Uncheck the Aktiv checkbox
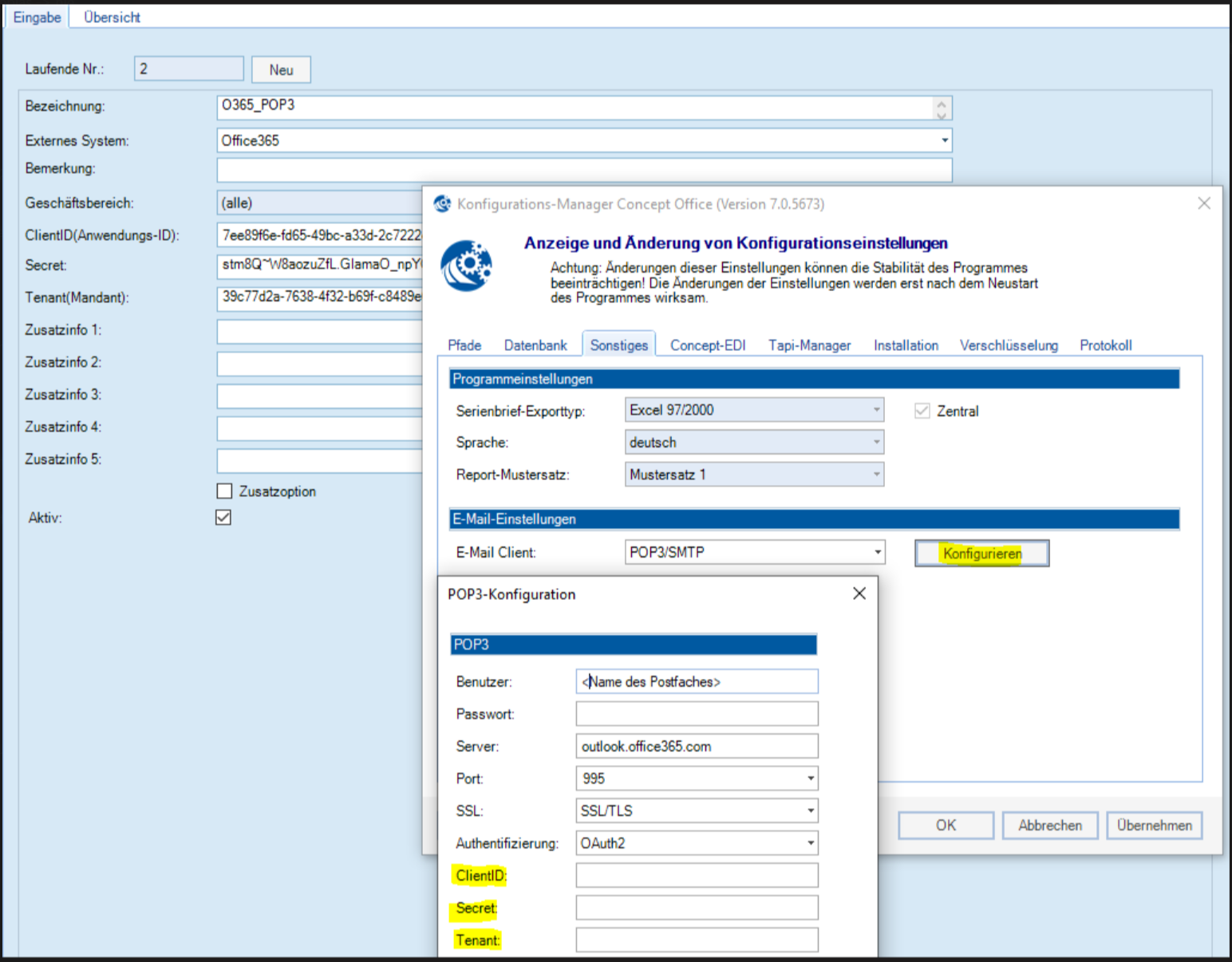Screen dimensions: 1232x962 coord(223,518)
